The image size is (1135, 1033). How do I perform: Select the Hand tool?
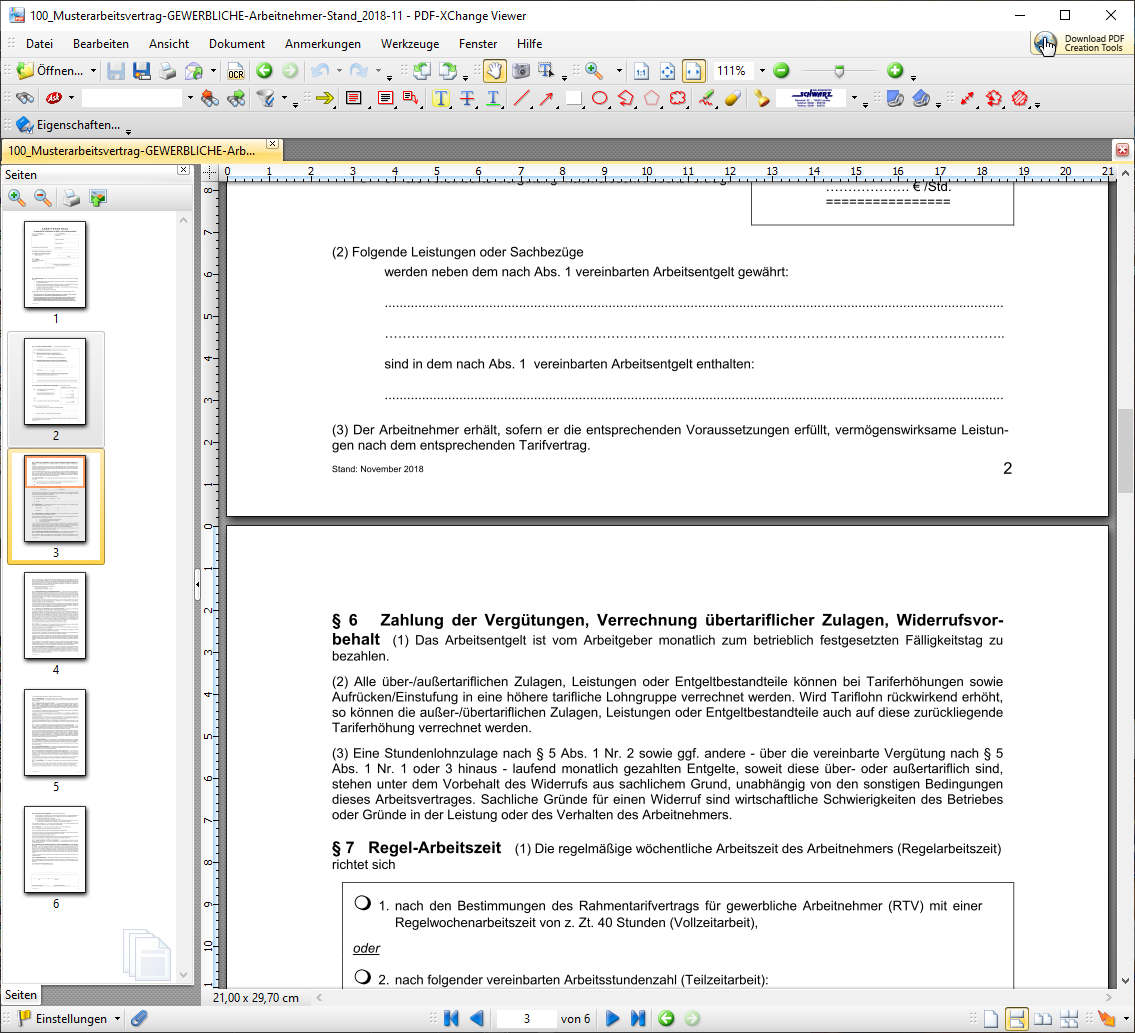coord(494,71)
